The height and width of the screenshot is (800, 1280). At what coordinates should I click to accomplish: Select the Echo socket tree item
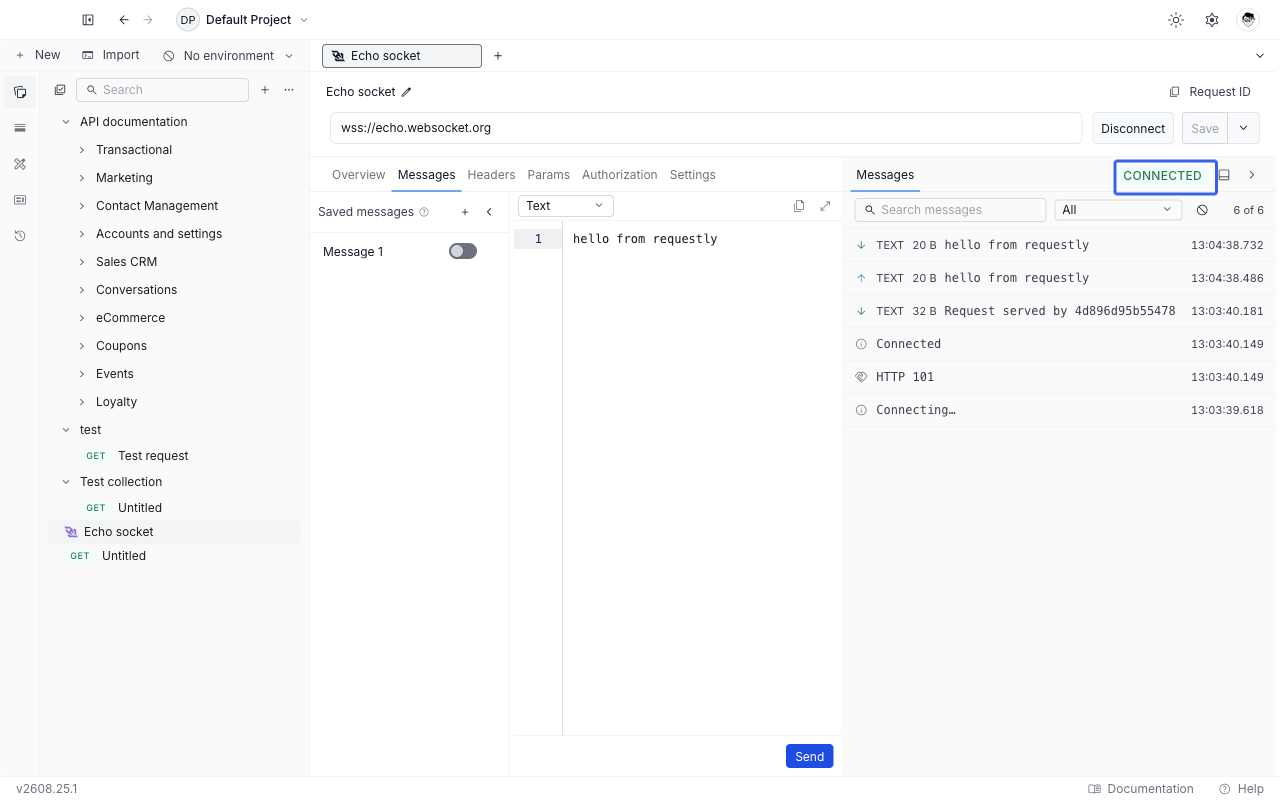pyautogui.click(x=174, y=532)
